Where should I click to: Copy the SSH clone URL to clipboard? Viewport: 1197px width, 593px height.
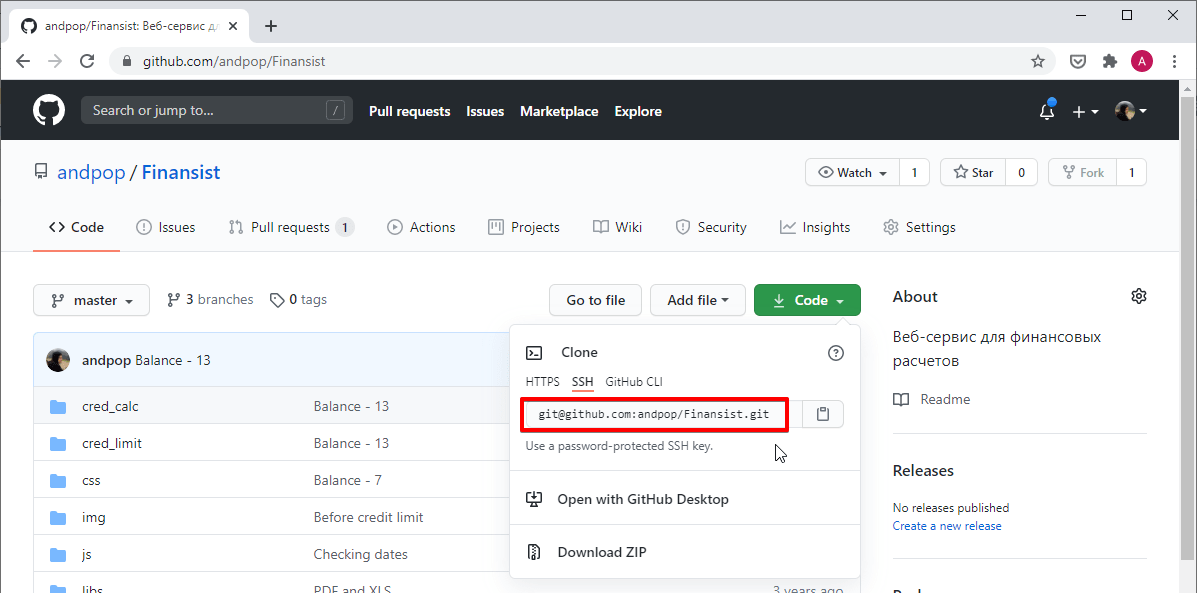(x=823, y=414)
